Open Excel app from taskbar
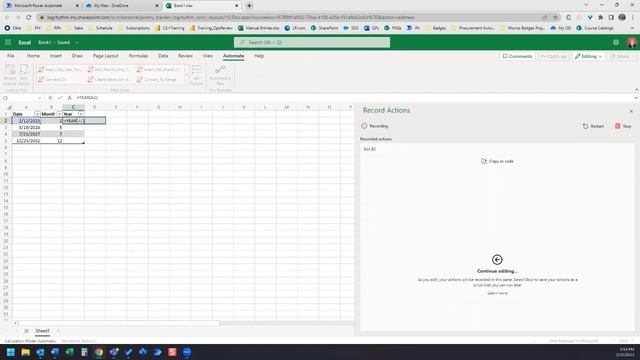640x360 pixels. pos(69,352)
